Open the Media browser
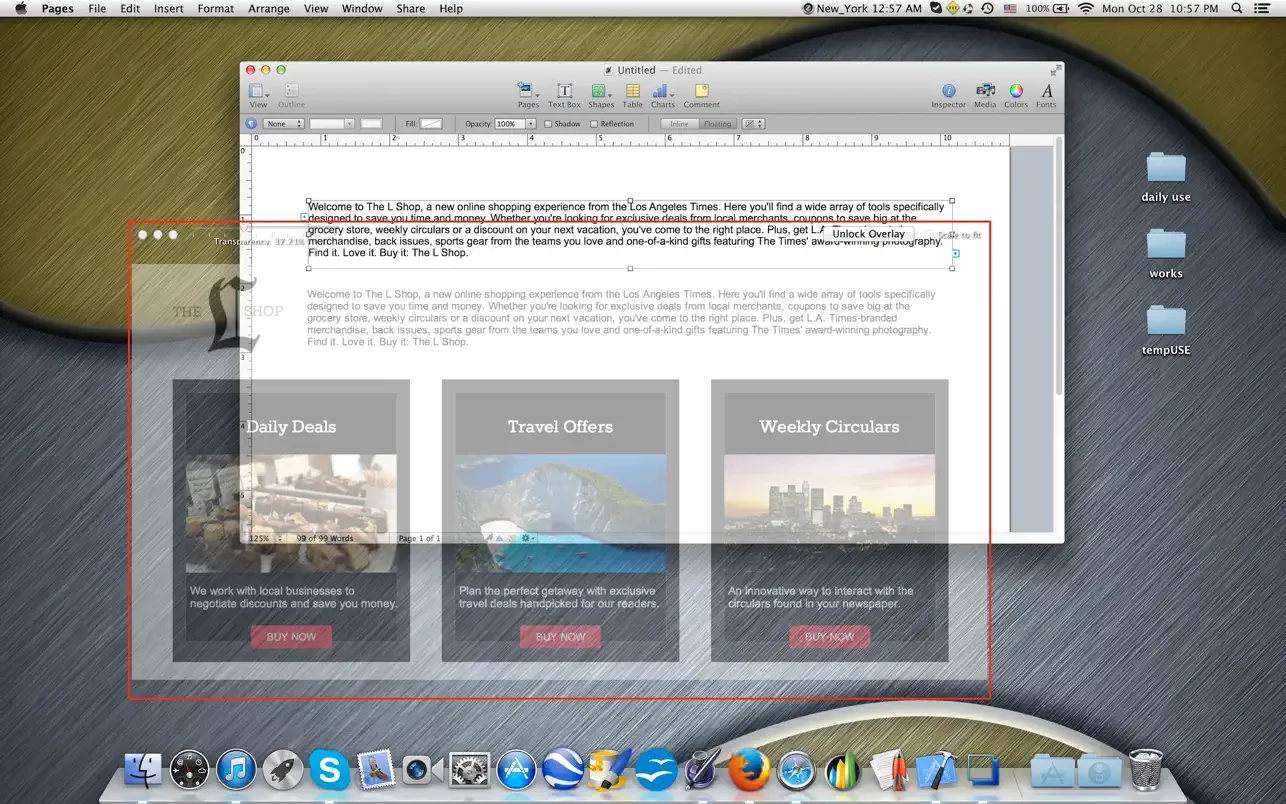Screen dimensions: 1286x804 (985, 94)
